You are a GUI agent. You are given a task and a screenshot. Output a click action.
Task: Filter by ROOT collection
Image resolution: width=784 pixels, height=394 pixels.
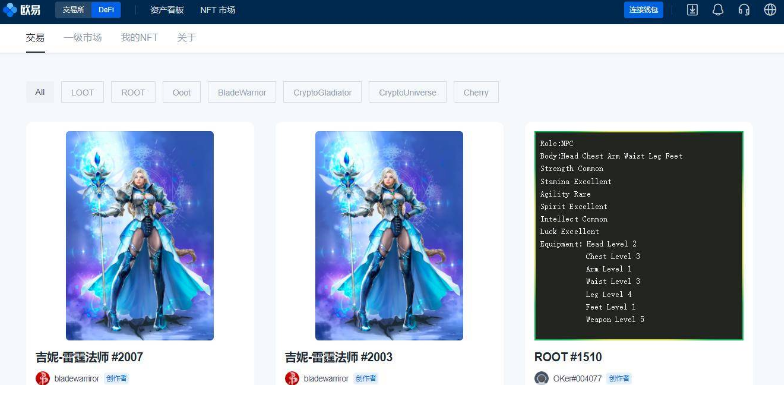134,92
